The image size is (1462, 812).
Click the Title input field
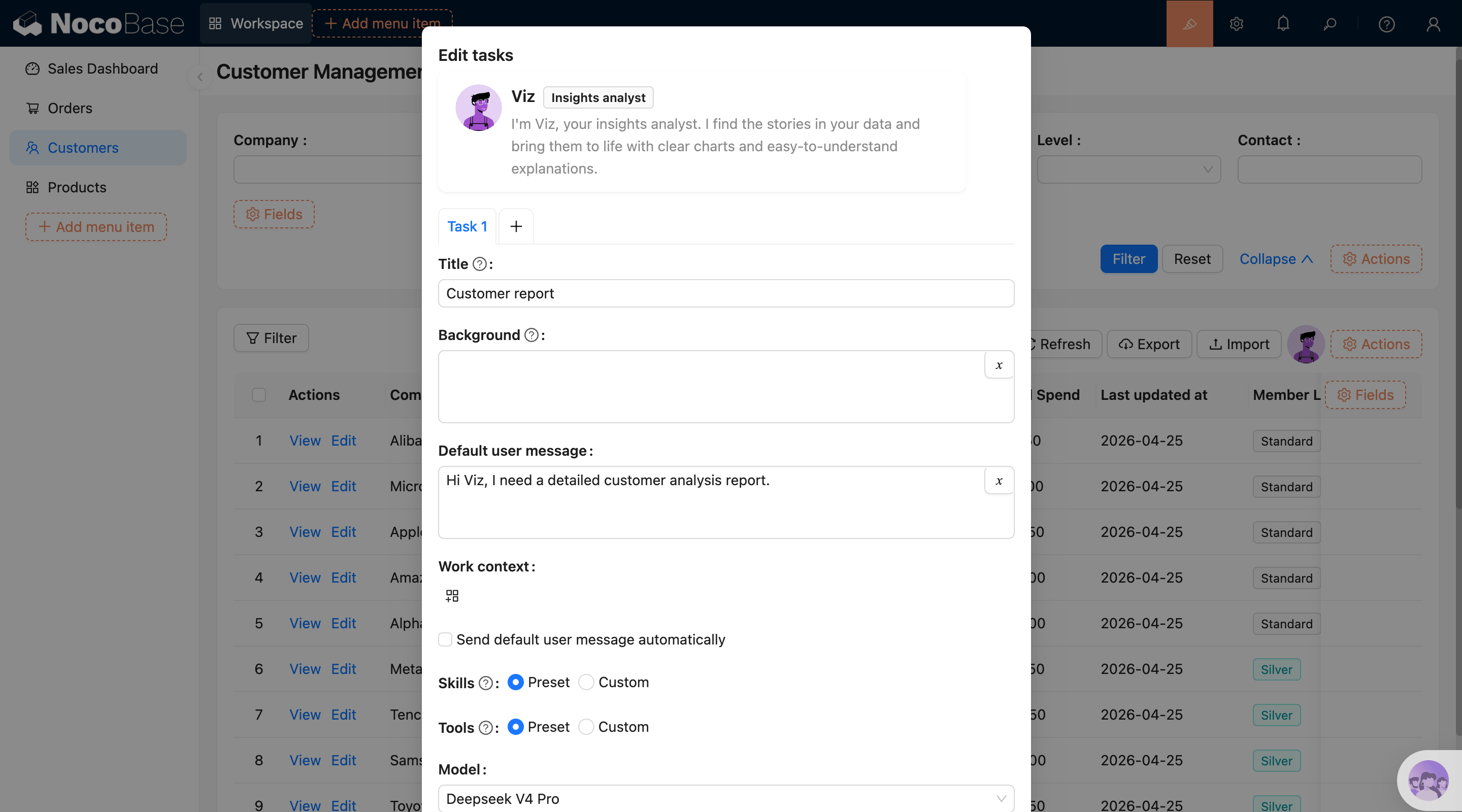point(725,293)
